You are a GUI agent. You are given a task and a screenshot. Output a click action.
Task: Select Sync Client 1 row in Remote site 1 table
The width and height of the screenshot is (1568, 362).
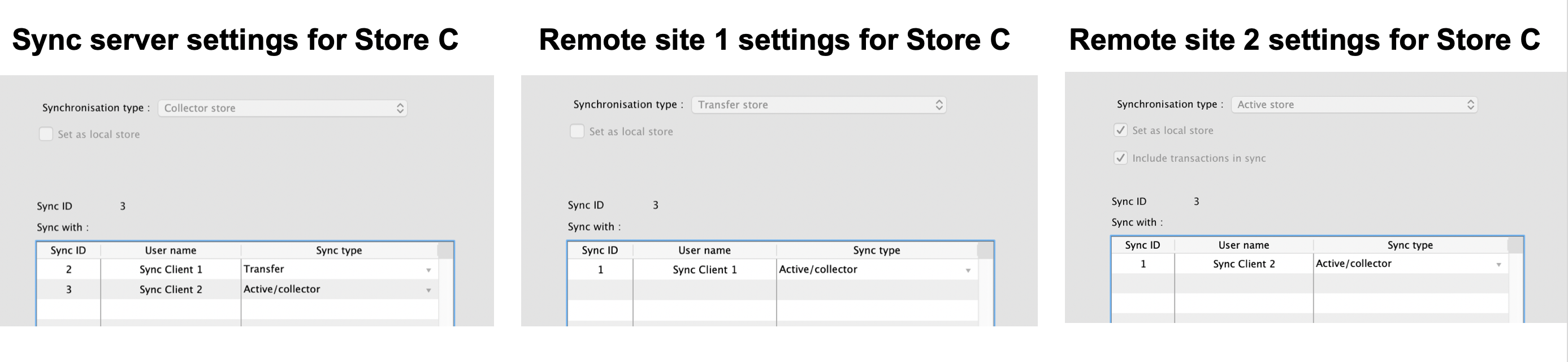pyautogui.click(x=704, y=269)
